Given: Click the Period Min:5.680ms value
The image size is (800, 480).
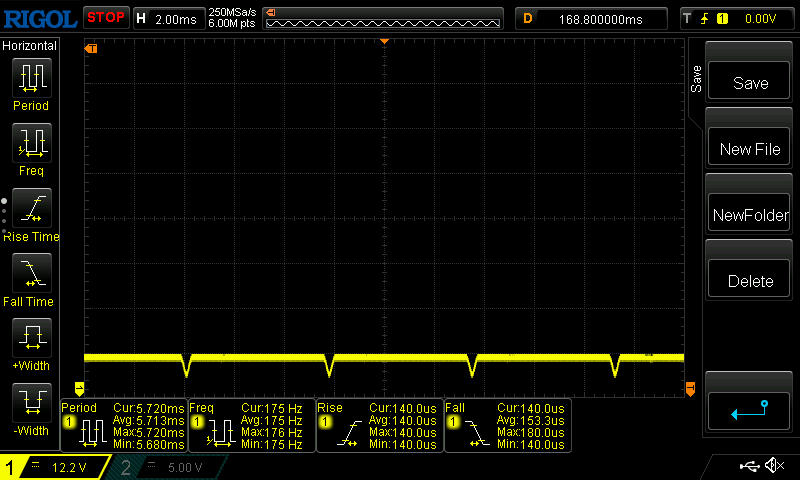Looking at the screenshot, I should point(148,445).
